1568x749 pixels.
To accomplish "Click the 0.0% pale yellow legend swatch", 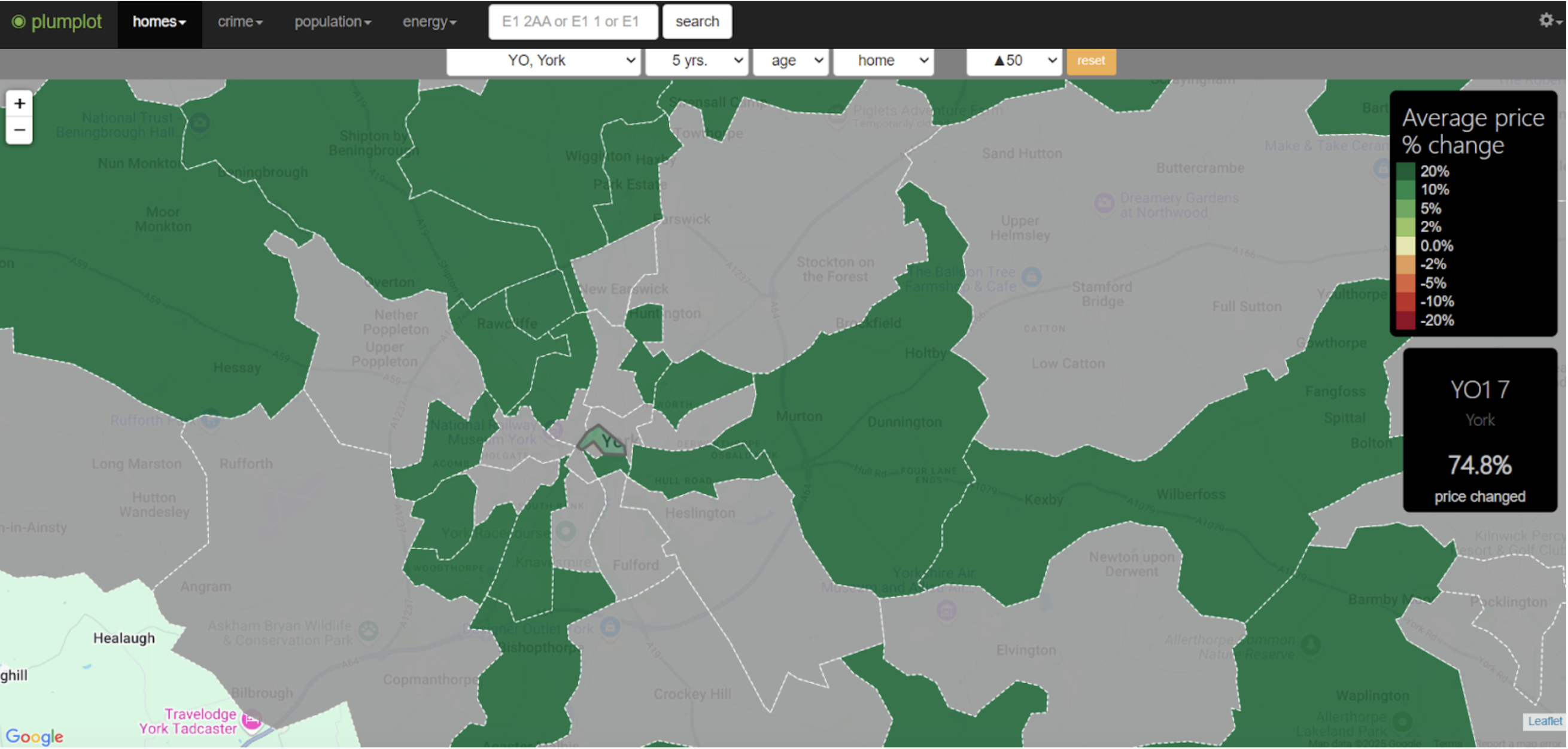I will point(1405,246).
